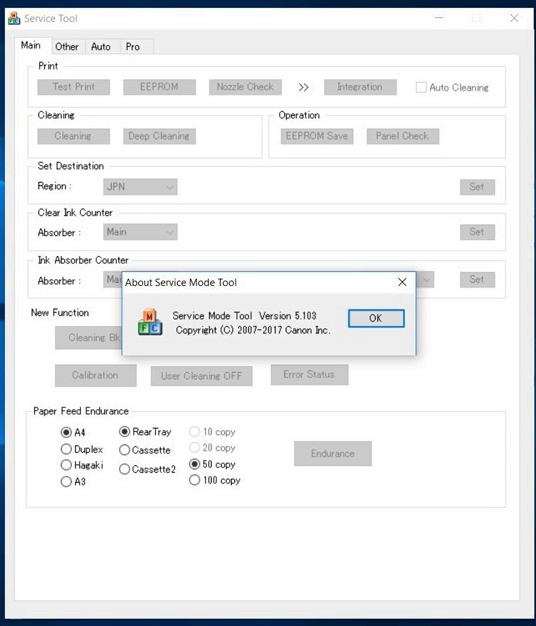This screenshot has height=626, width=536.
Task: Click the Test Print button
Action: coord(73,87)
